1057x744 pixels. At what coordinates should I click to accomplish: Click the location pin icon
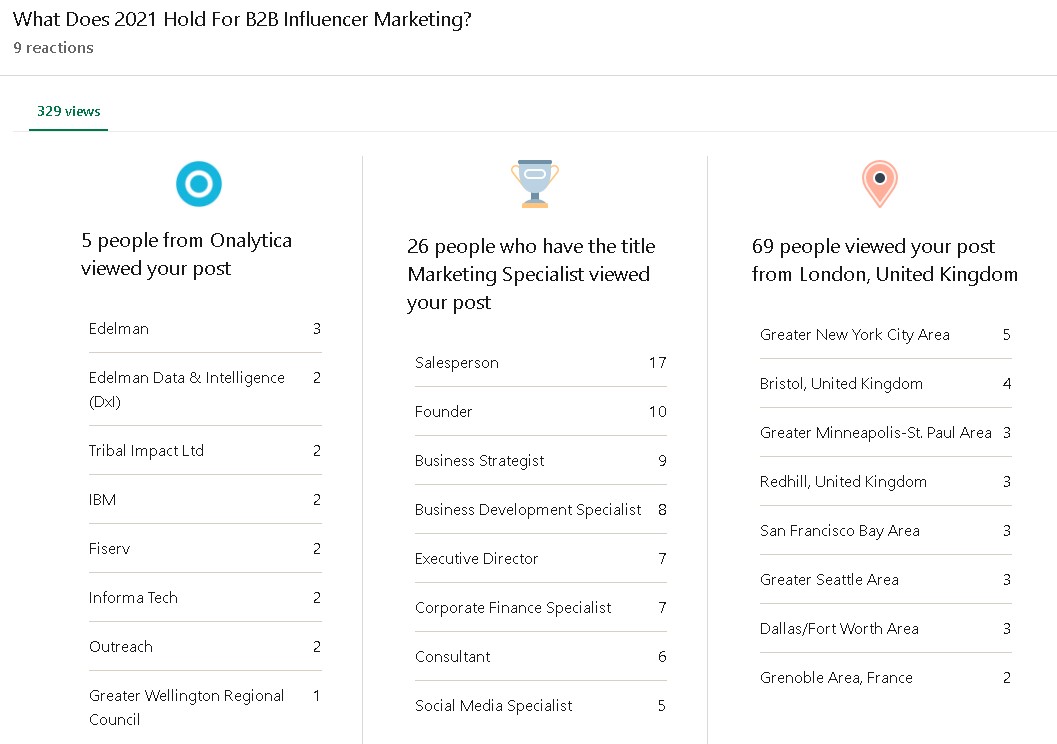coord(879,184)
